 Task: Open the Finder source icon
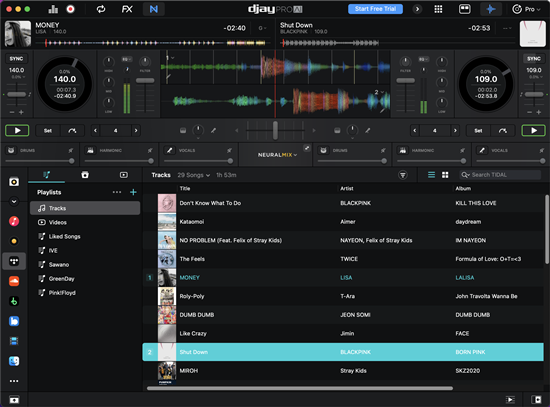tap(14, 361)
